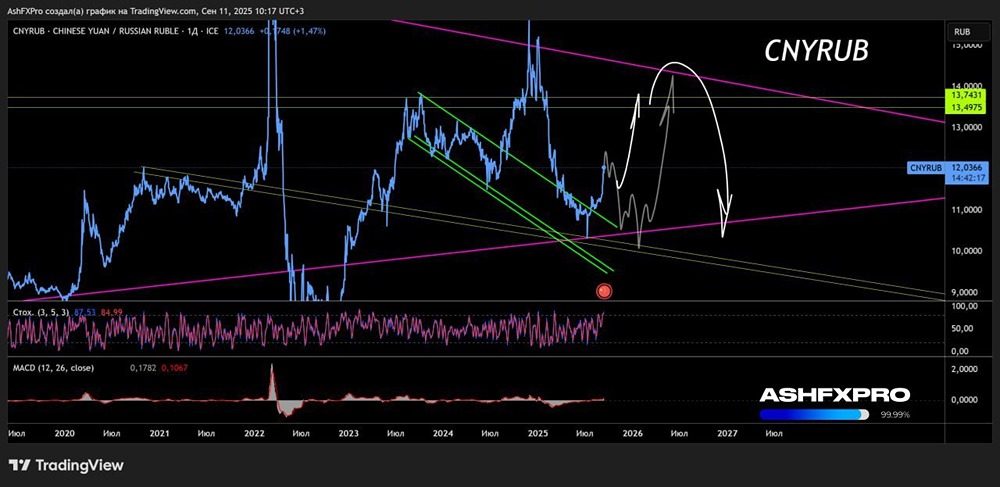This screenshot has width=1000, height=487.
Task: Click the MACD value 0,1782
Action: point(142,368)
